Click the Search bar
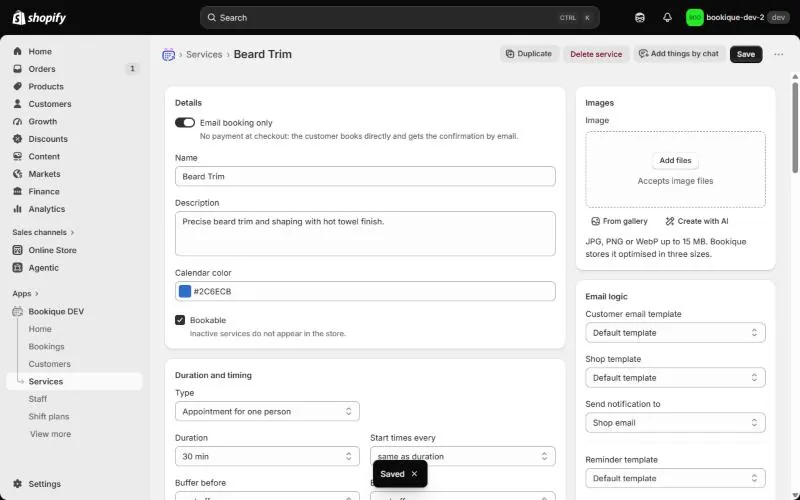The width and height of the screenshot is (800, 500). click(x=399, y=18)
